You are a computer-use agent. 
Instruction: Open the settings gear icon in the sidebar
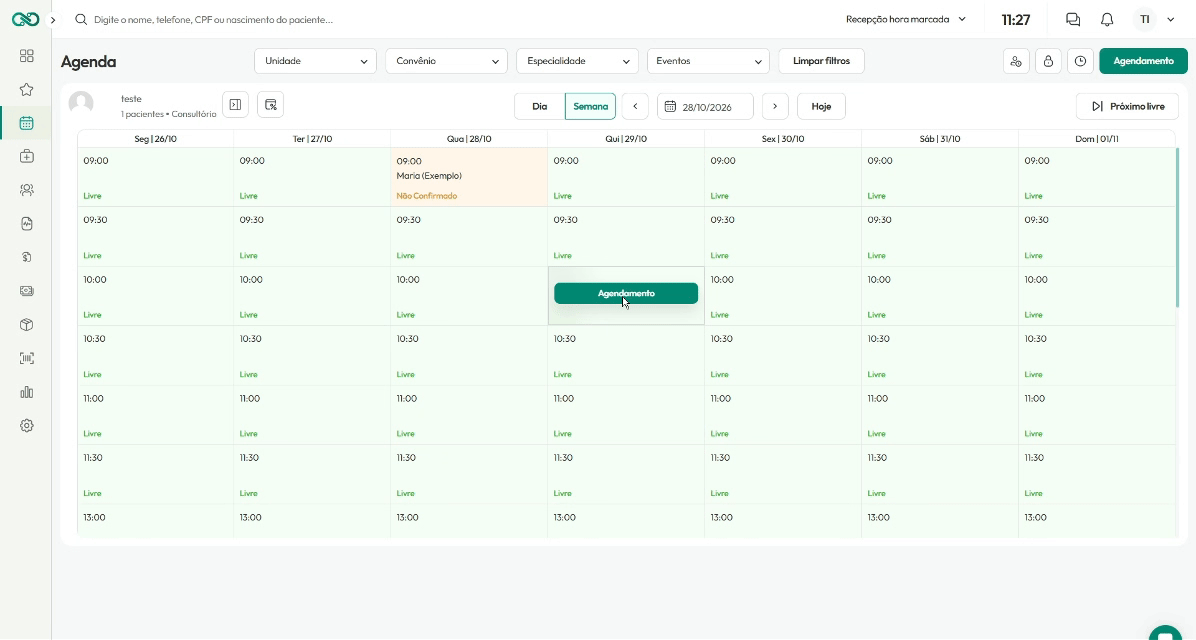click(x=27, y=426)
